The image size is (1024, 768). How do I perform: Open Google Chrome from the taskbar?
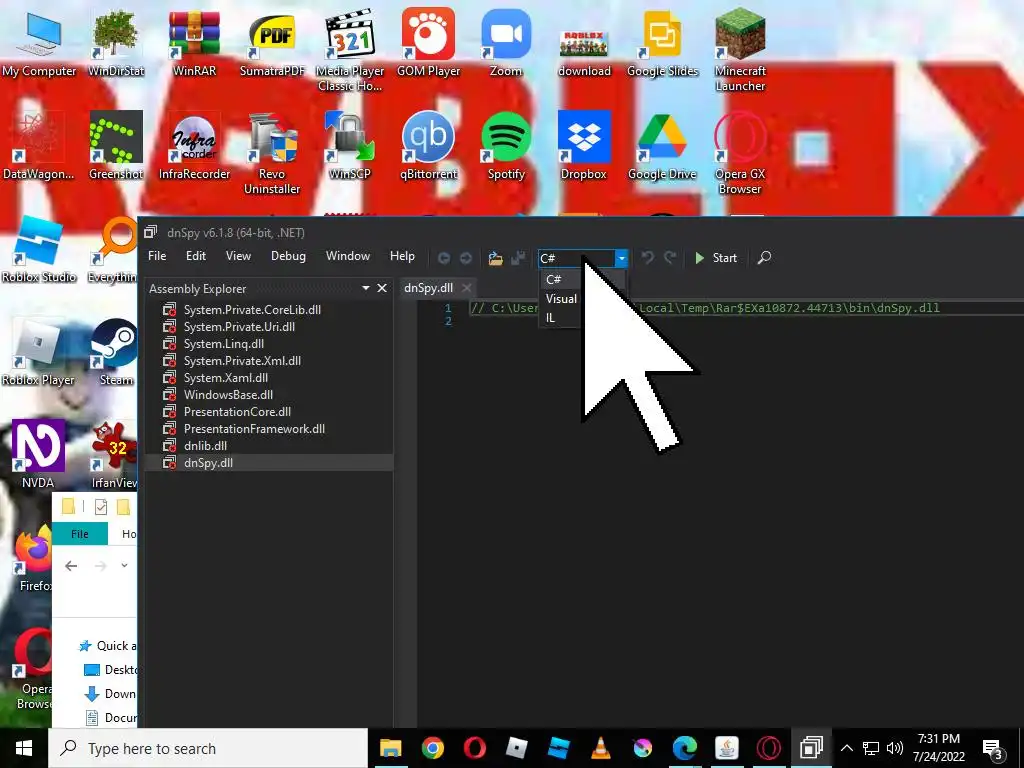pos(432,748)
